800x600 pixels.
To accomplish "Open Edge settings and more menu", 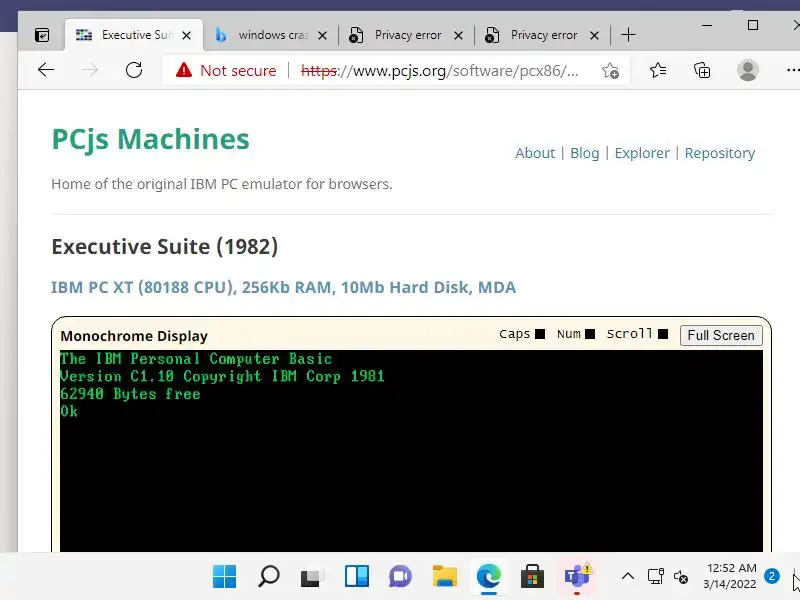I will (792, 70).
